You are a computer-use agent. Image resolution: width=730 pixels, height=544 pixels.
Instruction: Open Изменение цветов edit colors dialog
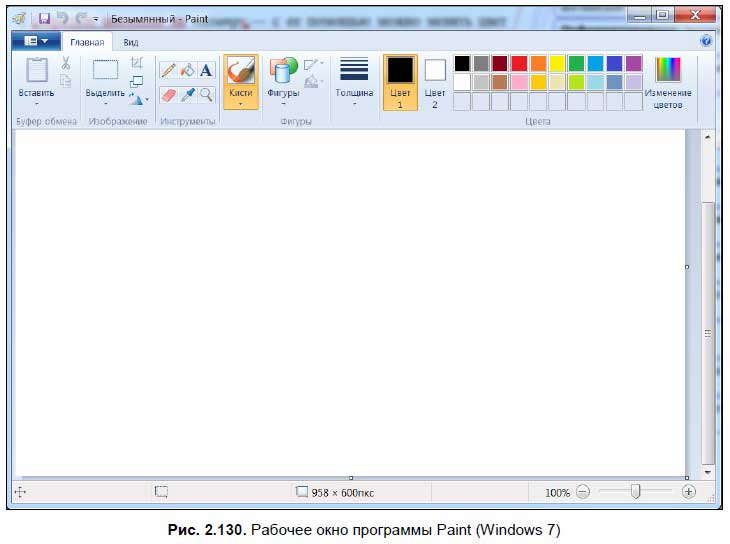[667, 81]
